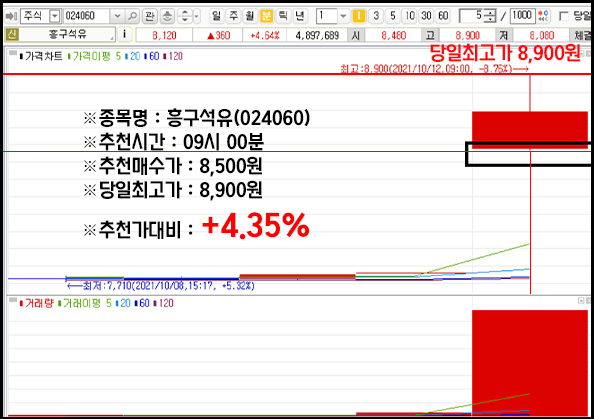This screenshot has height=419, width=594.
Task: Switch to the 틱 tick chart tab
Action: (x=283, y=16)
